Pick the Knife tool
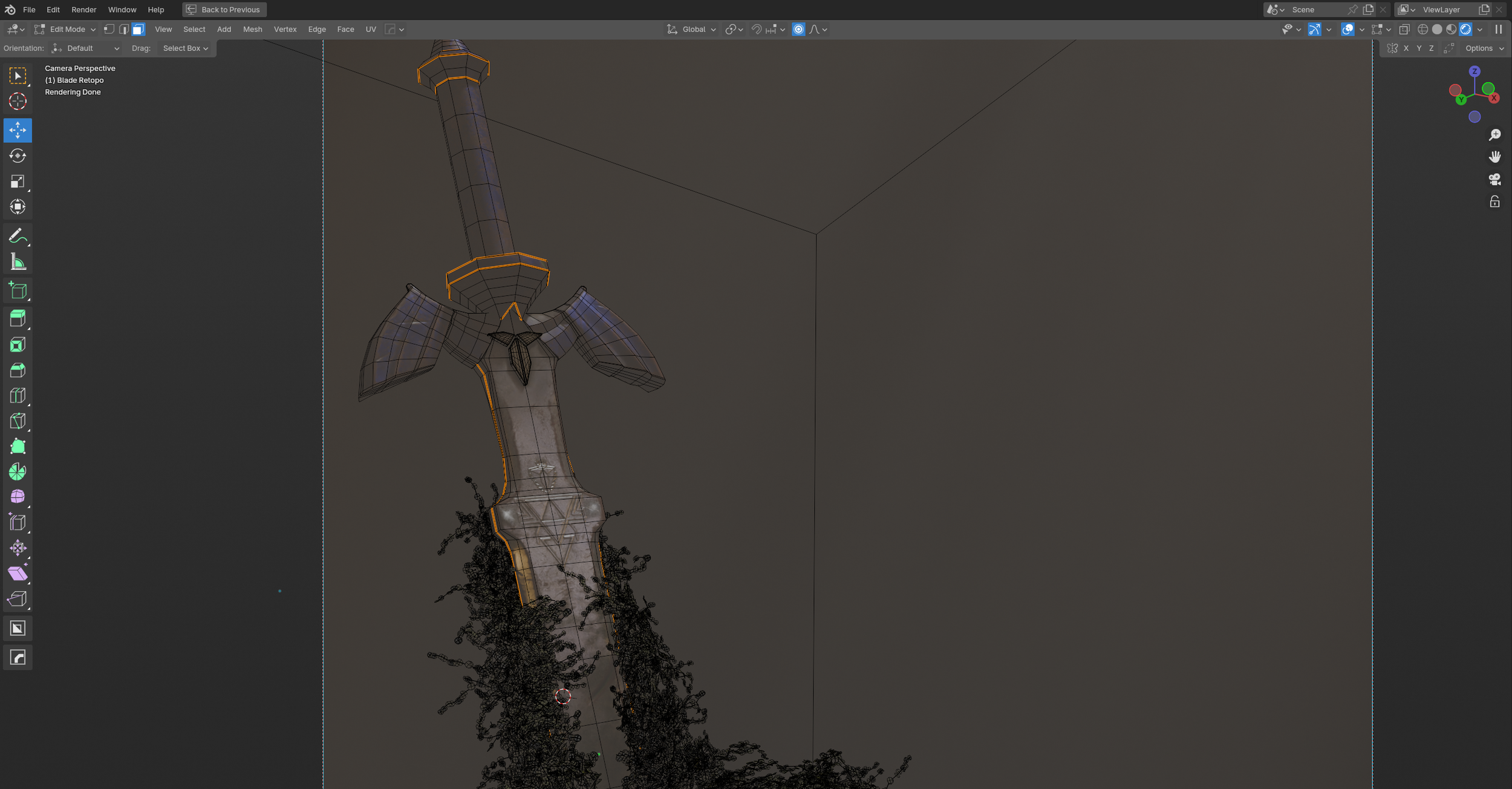This screenshot has height=789, width=1512. pos(18,421)
